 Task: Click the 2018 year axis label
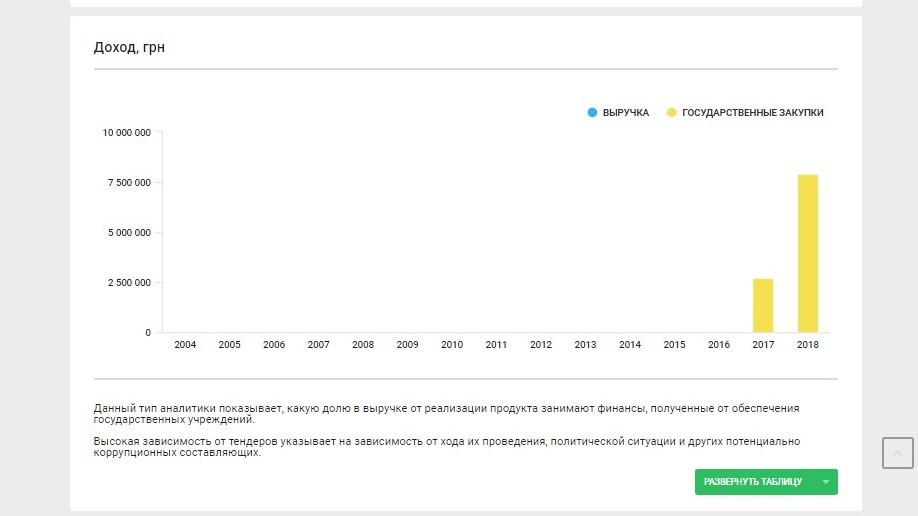[x=808, y=345]
